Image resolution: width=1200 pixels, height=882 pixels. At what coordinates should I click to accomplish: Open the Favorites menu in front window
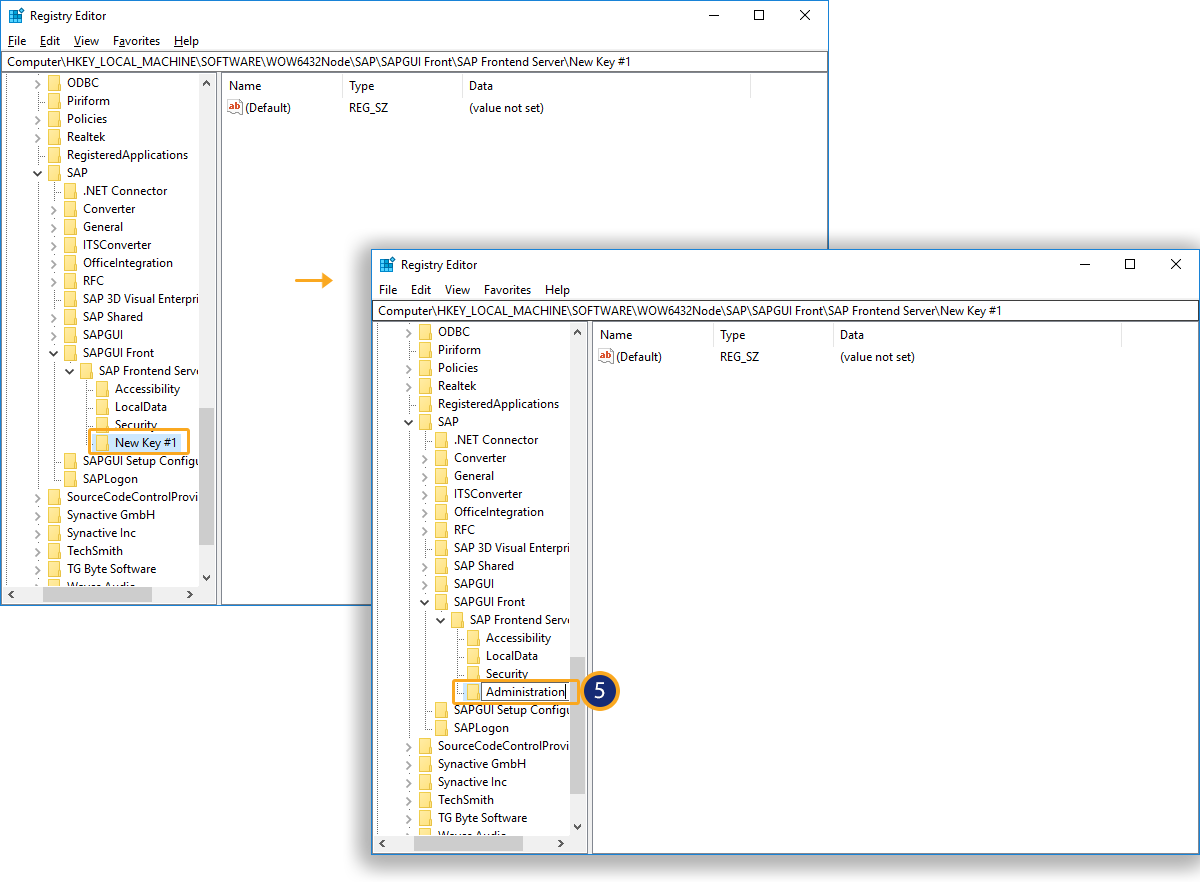tap(507, 290)
